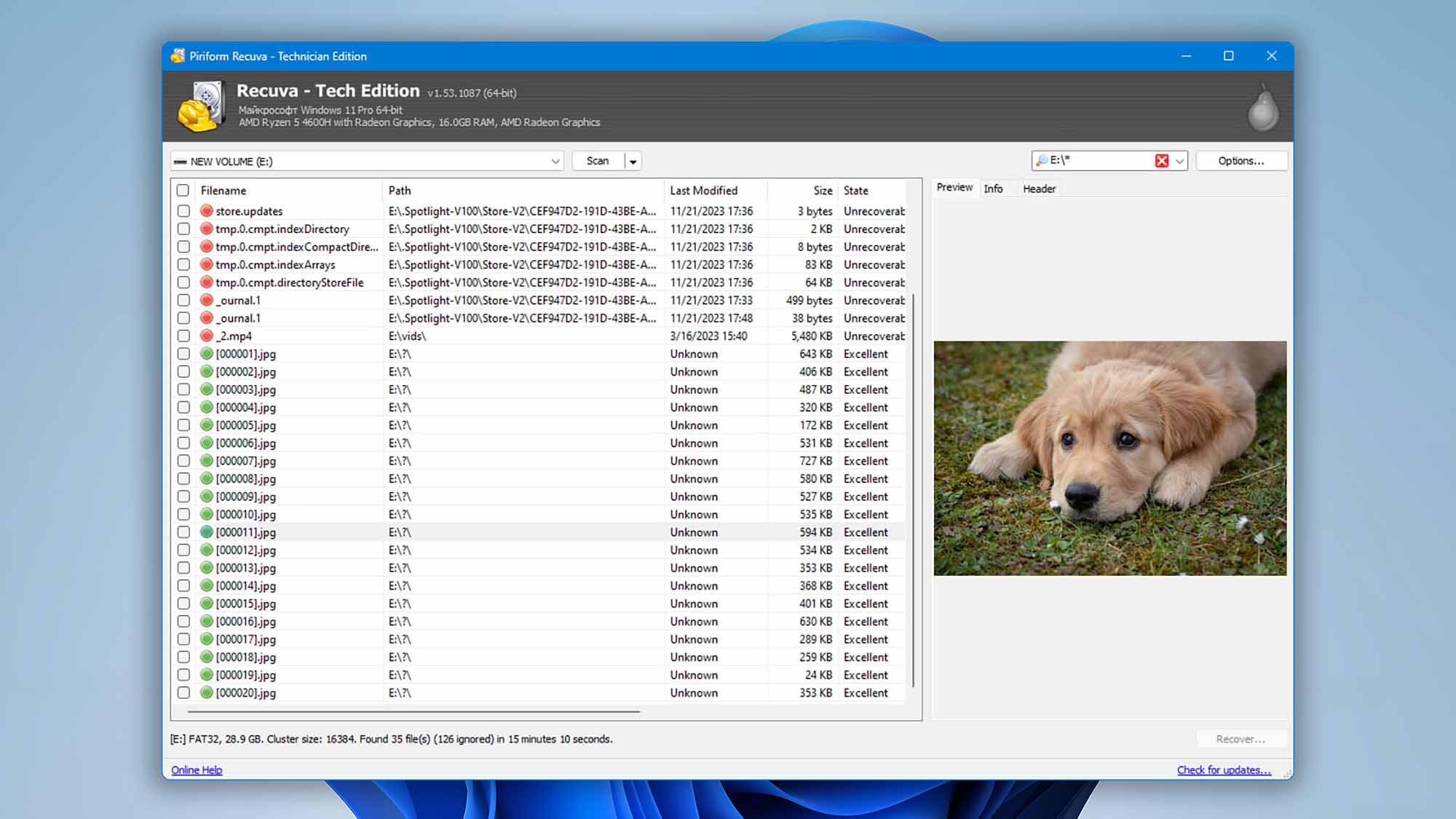Click green status dot beside [000020].jpg
Screen dimensions: 1456x819
(207, 693)
